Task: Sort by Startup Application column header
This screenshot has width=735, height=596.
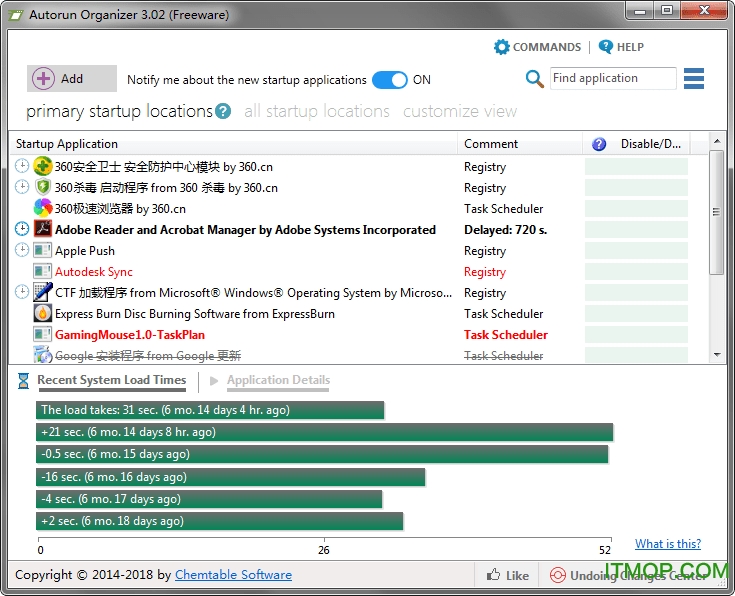Action: (233, 144)
